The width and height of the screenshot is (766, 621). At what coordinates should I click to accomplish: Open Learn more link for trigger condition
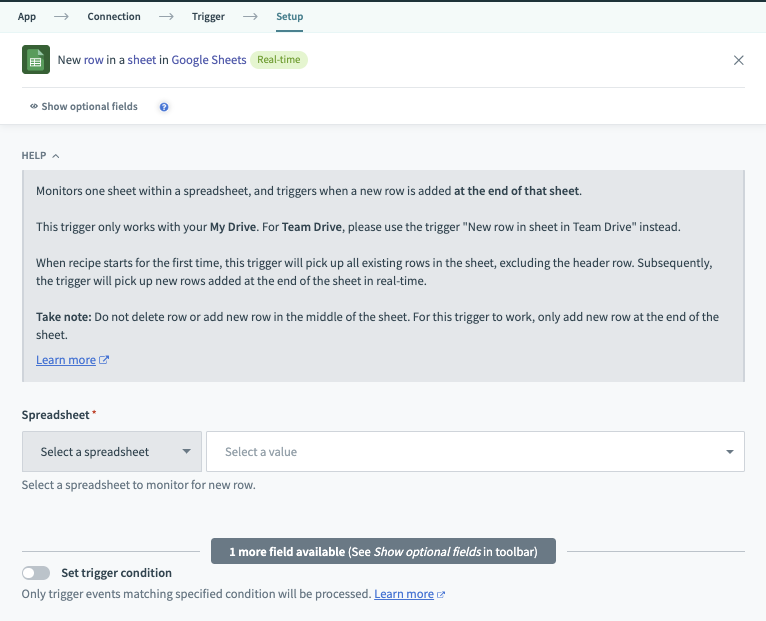tap(404, 594)
